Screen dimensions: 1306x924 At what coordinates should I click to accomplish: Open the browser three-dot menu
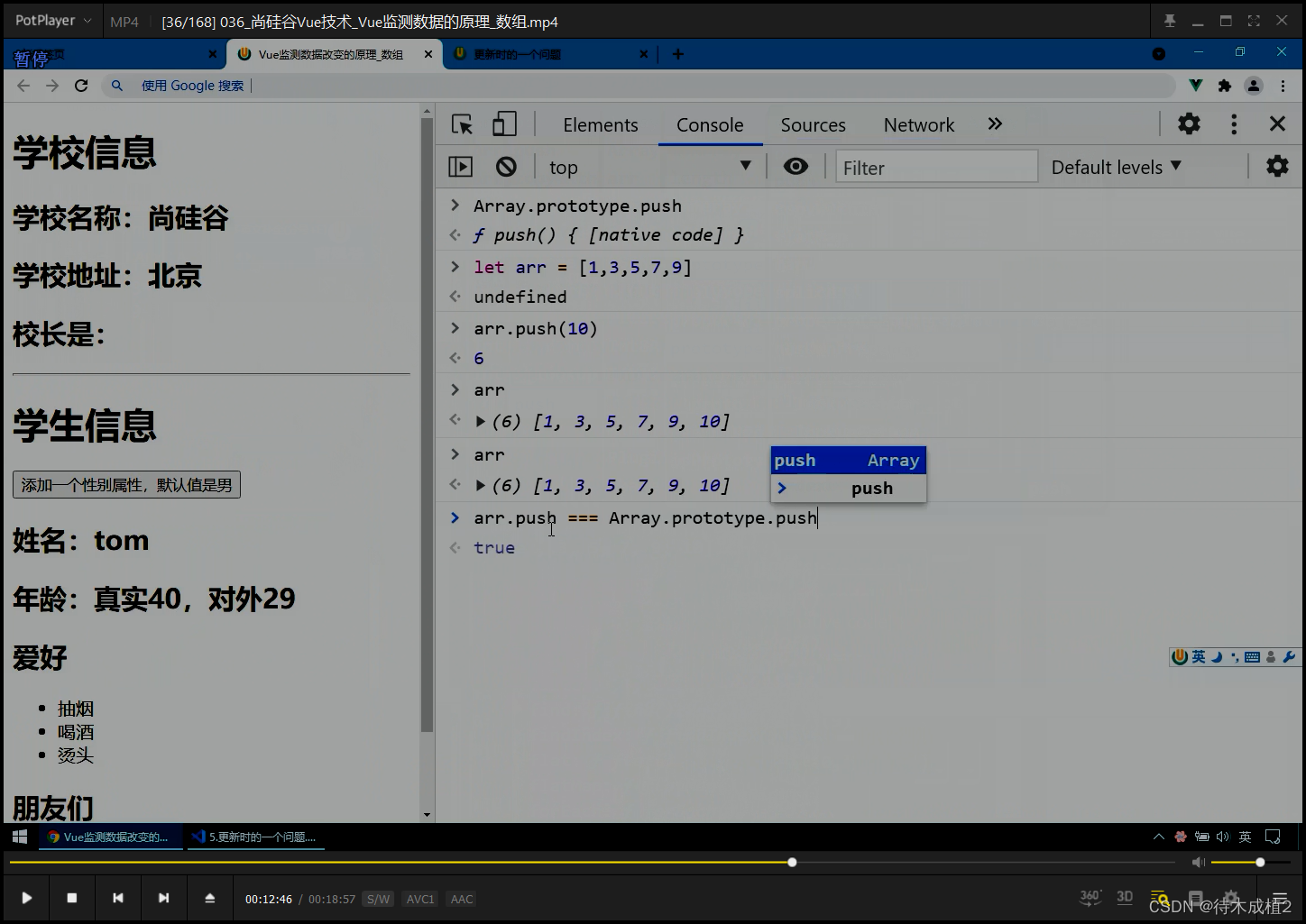click(x=1283, y=86)
